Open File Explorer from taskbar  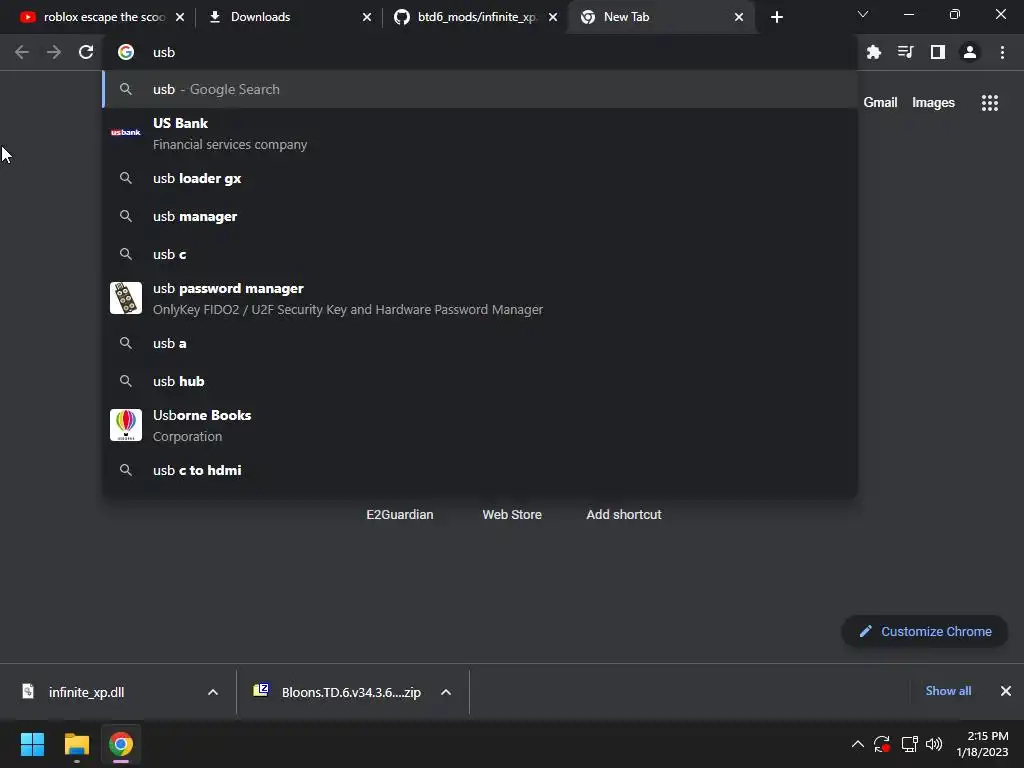coord(76,744)
